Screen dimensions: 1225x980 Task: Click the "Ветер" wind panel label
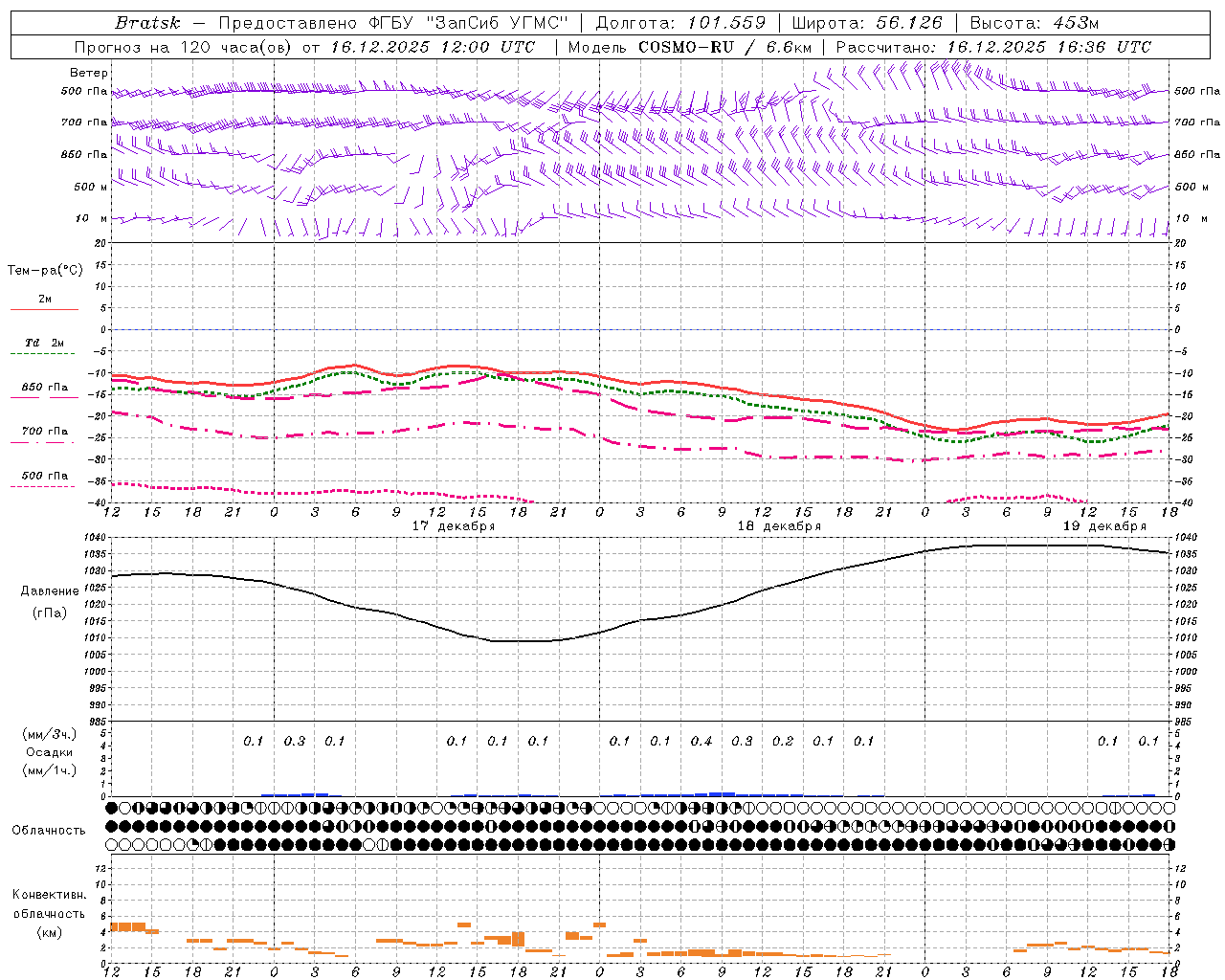tap(89, 73)
